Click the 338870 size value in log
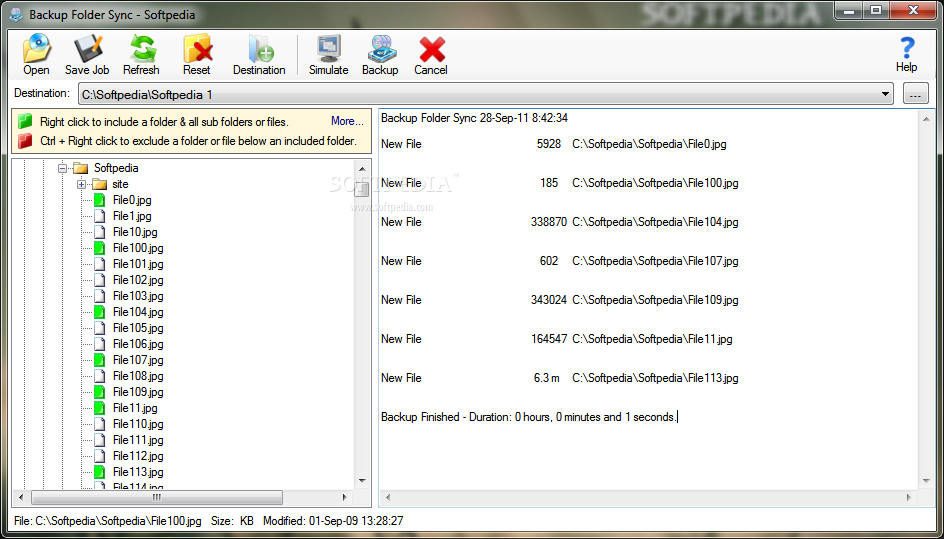944x539 pixels. (548, 222)
